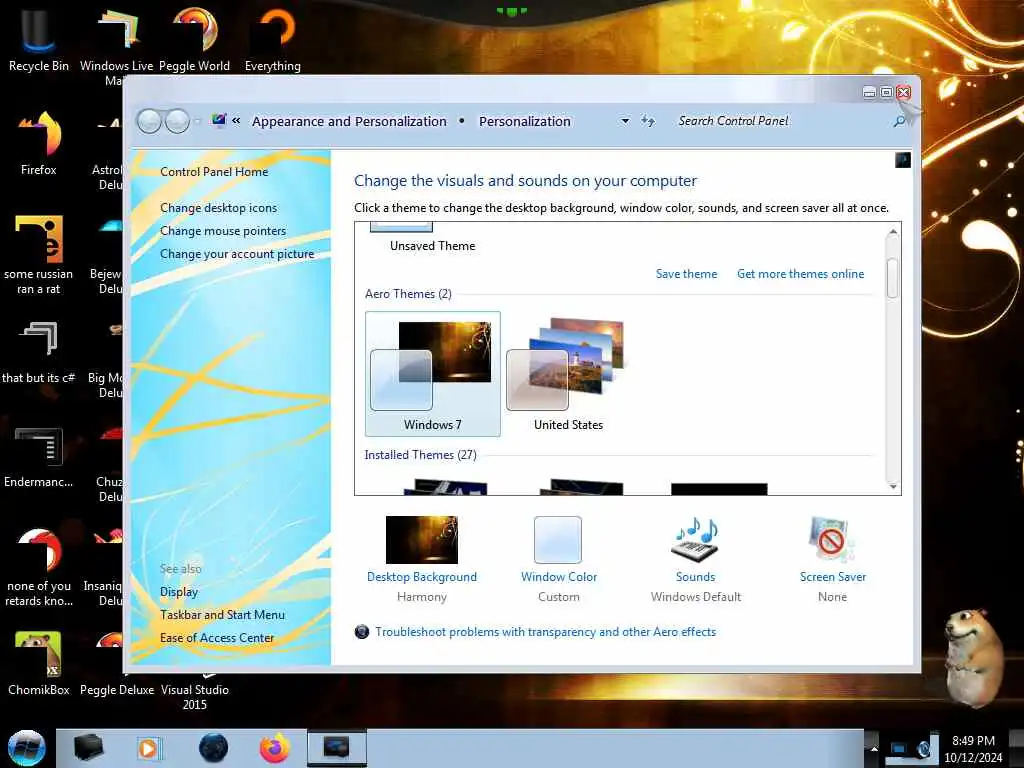The height and width of the screenshot is (768, 1024).
Task: Click Save theme link
Action: [686, 274]
